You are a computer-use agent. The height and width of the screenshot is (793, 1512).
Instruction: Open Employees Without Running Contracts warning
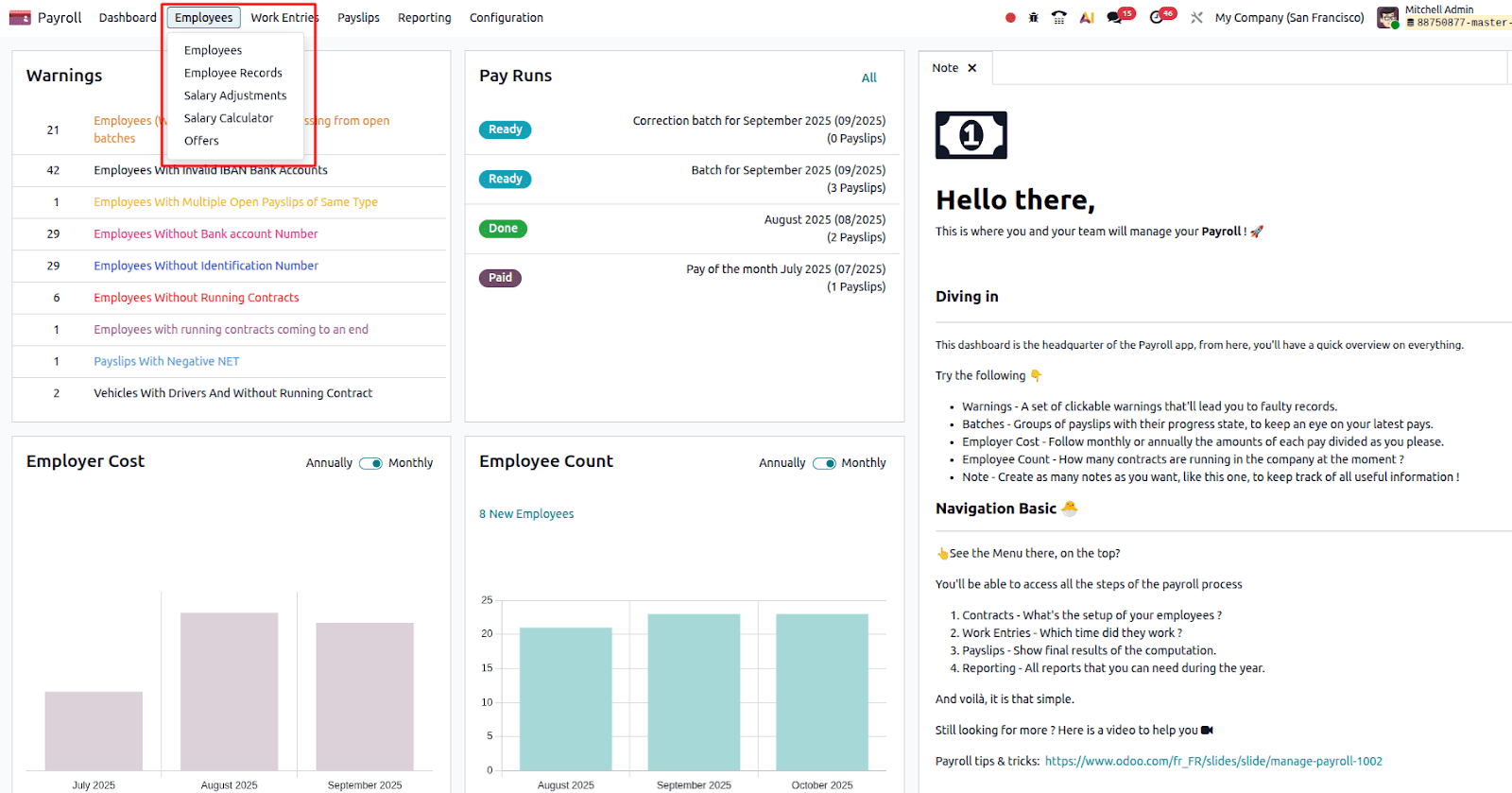click(x=197, y=298)
